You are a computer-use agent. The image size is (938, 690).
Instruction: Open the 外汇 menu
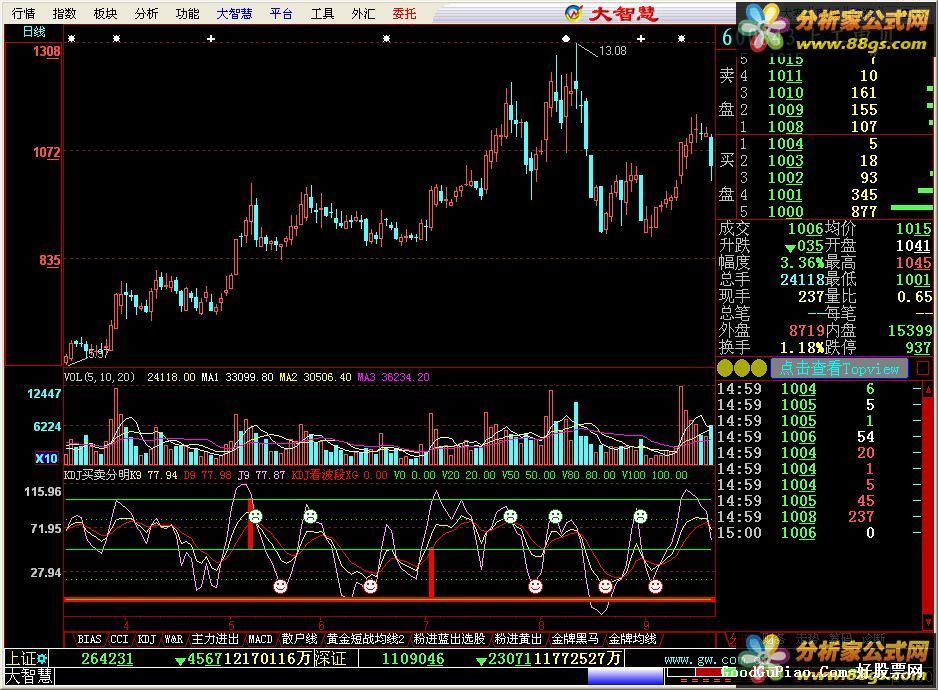363,13
